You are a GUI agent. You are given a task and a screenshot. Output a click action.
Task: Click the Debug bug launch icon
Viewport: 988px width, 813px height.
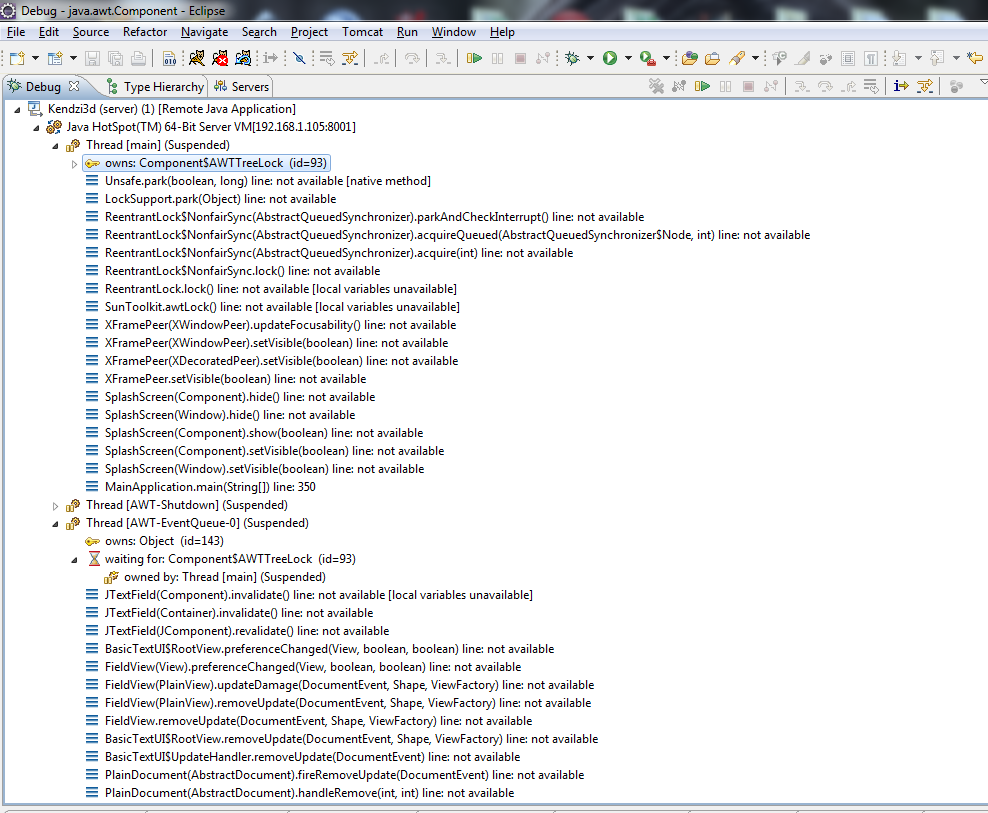point(572,58)
